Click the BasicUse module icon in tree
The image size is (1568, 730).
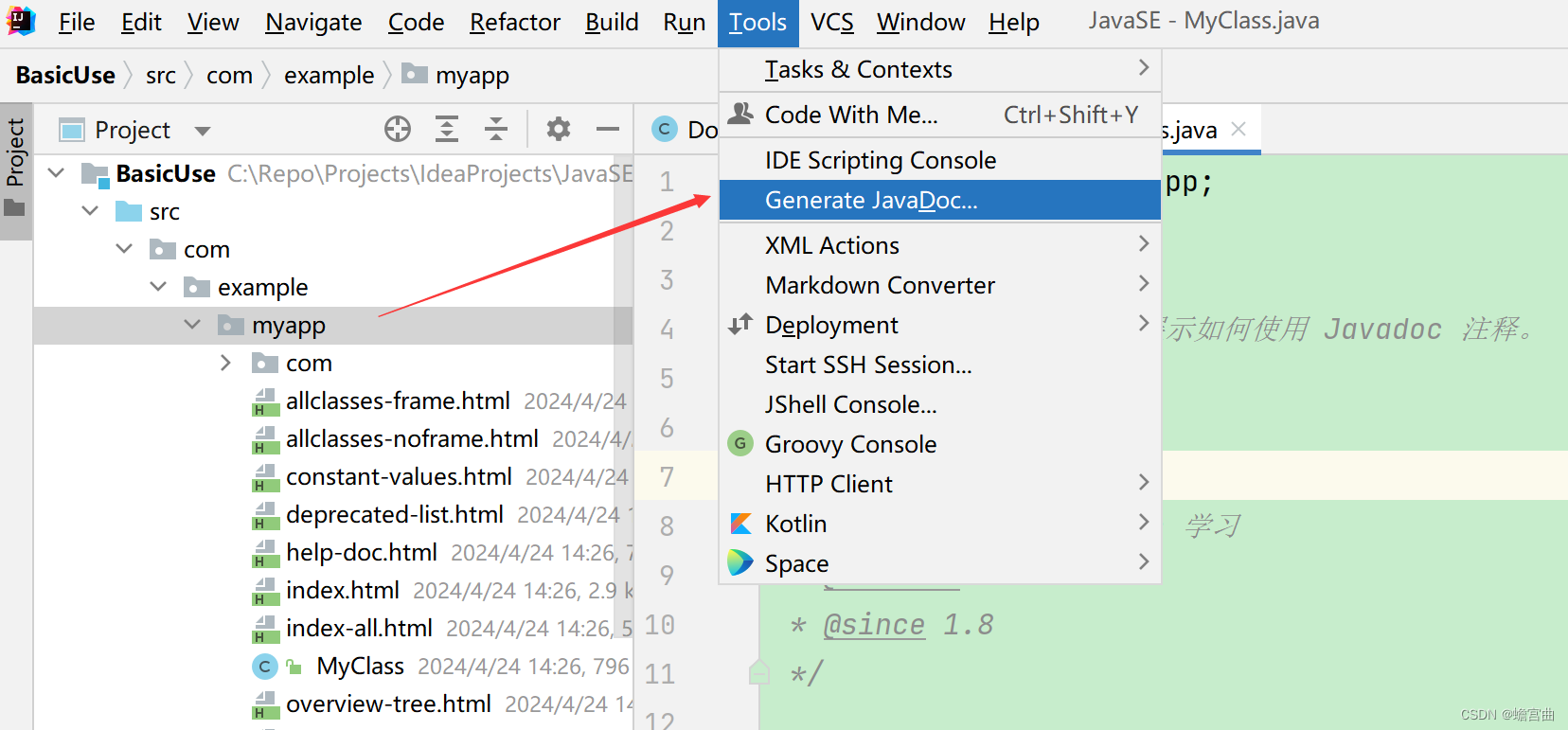(95, 174)
